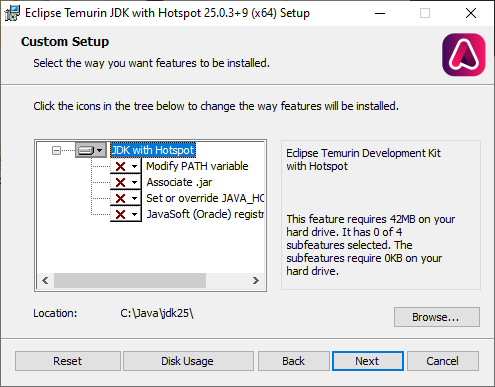Open the JavaSoft (Oracle) registry feature dropdown

pos(126,214)
